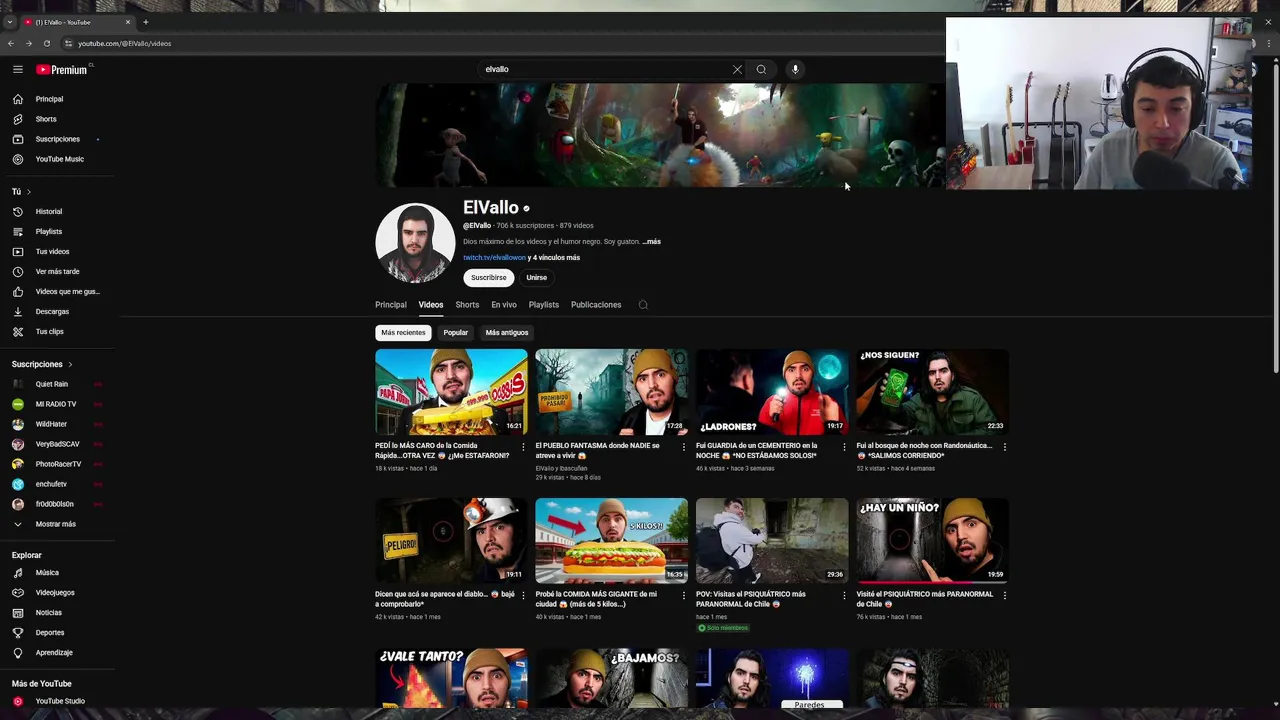Open Principal in the sidebar
Image resolution: width=1280 pixels, height=720 pixels.
49,99
